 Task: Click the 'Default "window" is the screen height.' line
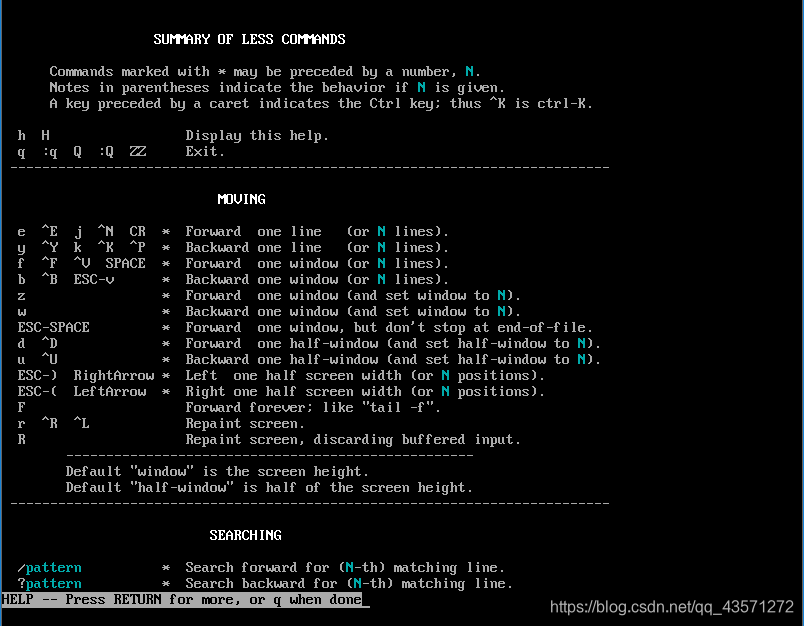(217, 472)
